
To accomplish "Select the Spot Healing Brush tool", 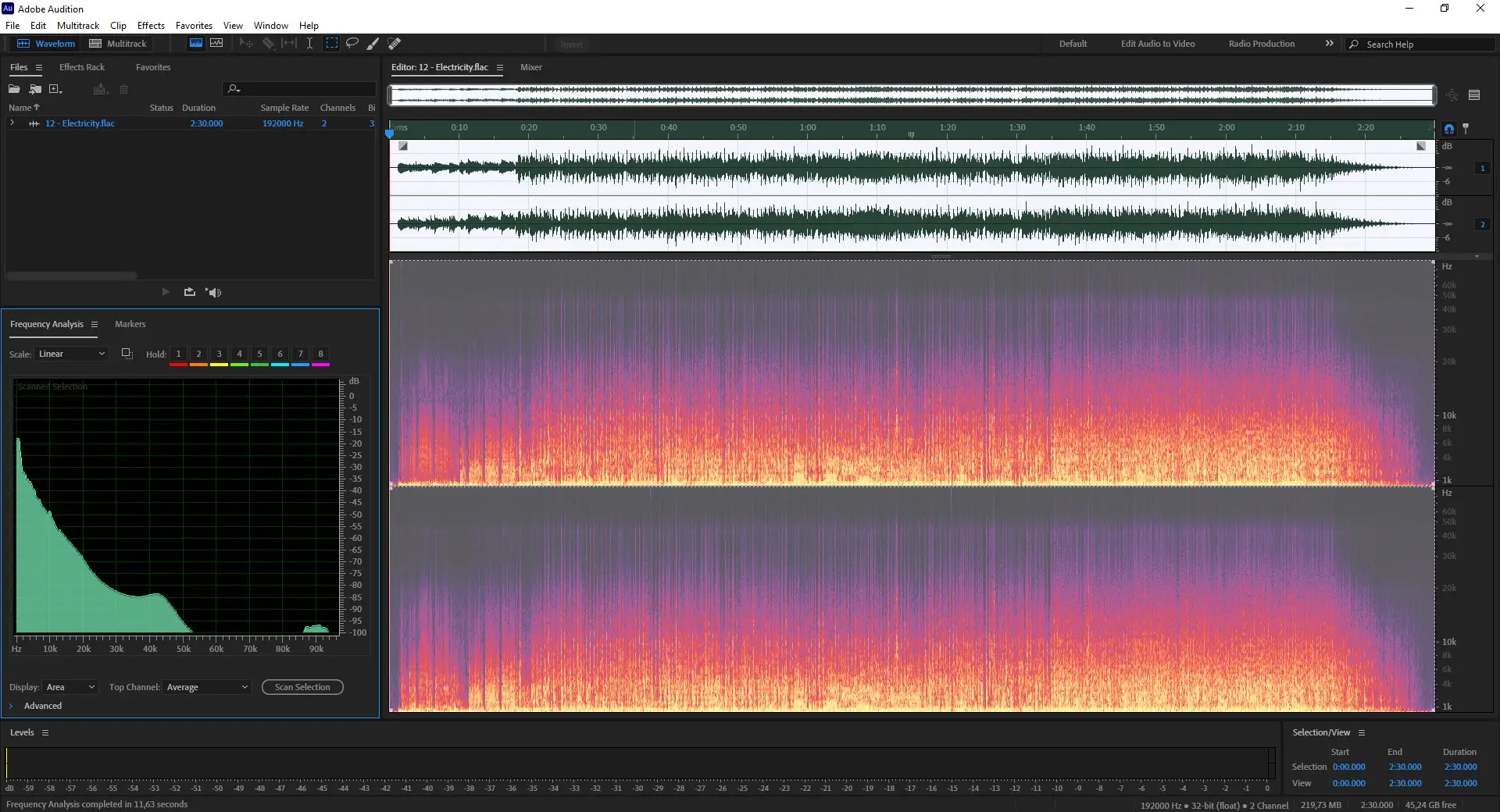I will pos(395,44).
